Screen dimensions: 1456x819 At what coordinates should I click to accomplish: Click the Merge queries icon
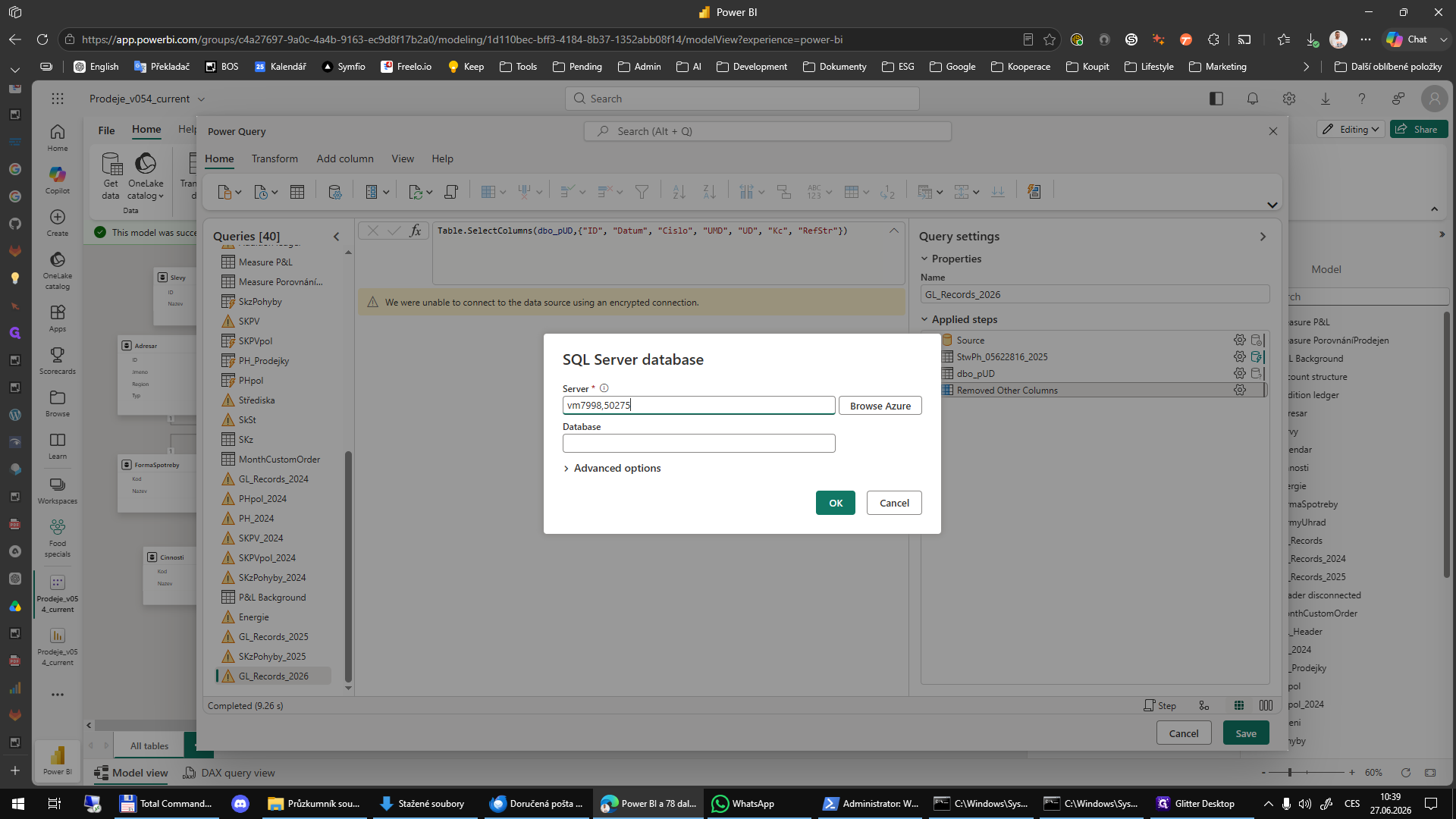(x=930, y=192)
